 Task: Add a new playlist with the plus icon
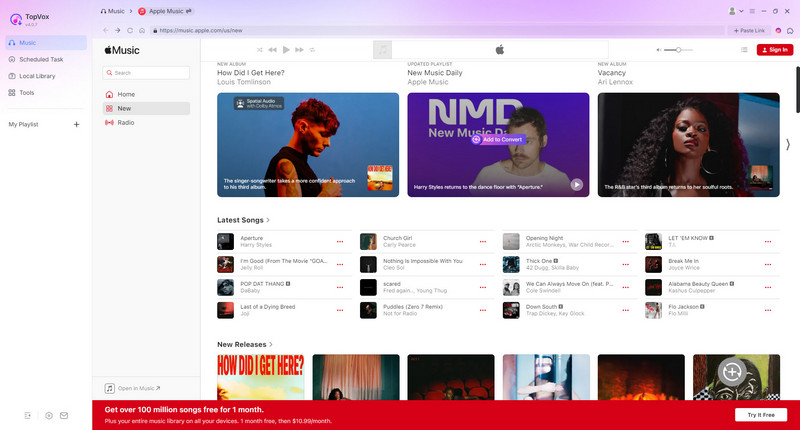pos(77,124)
